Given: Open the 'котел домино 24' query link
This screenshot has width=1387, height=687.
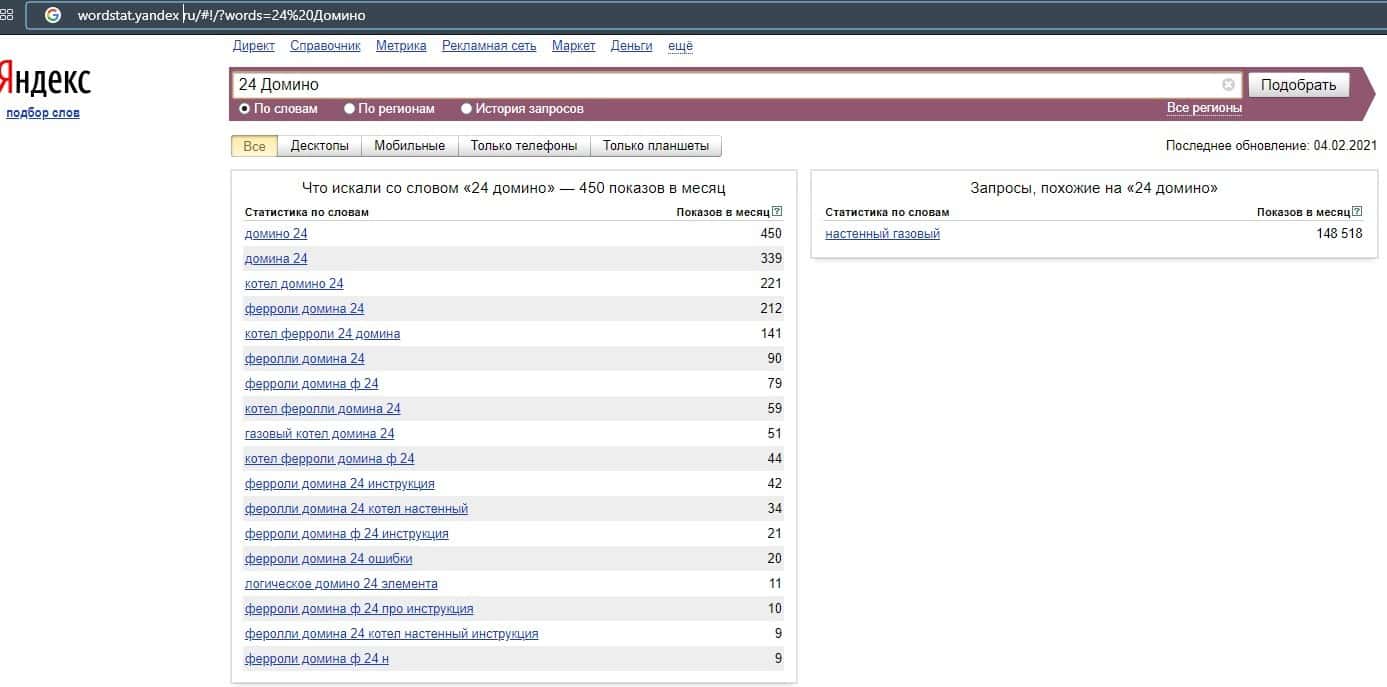Looking at the screenshot, I should click(294, 284).
